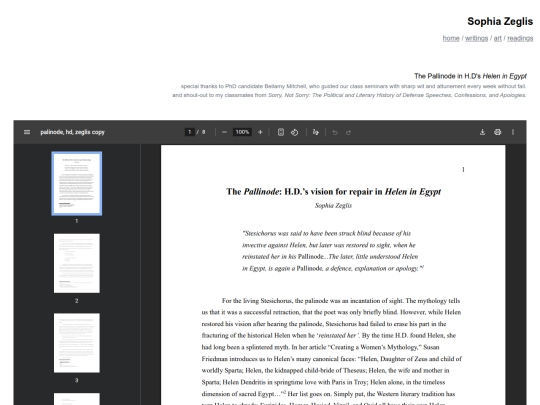The height and width of the screenshot is (405, 540).
Task: Select page 1 thumbnail
Action: pyautogui.click(x=77, y=184)
